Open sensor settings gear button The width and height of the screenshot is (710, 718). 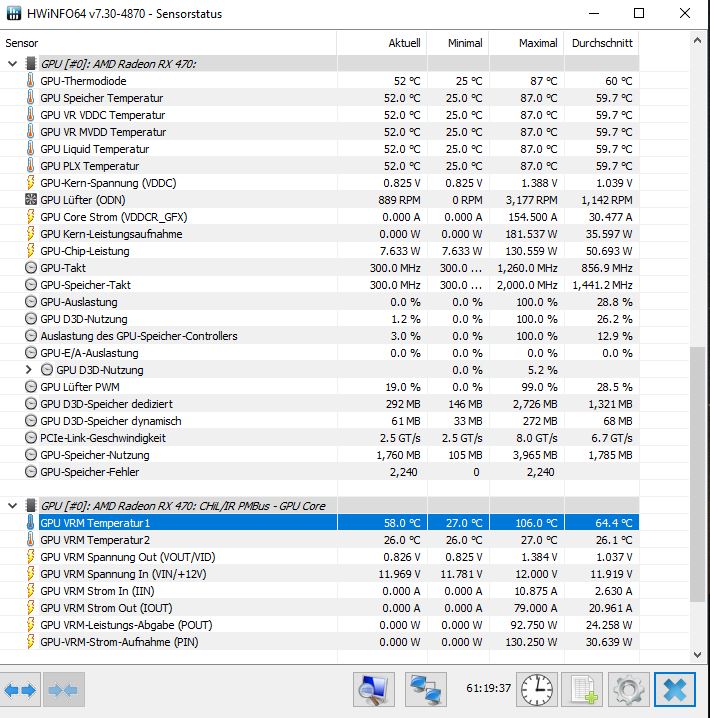point(629,690)
